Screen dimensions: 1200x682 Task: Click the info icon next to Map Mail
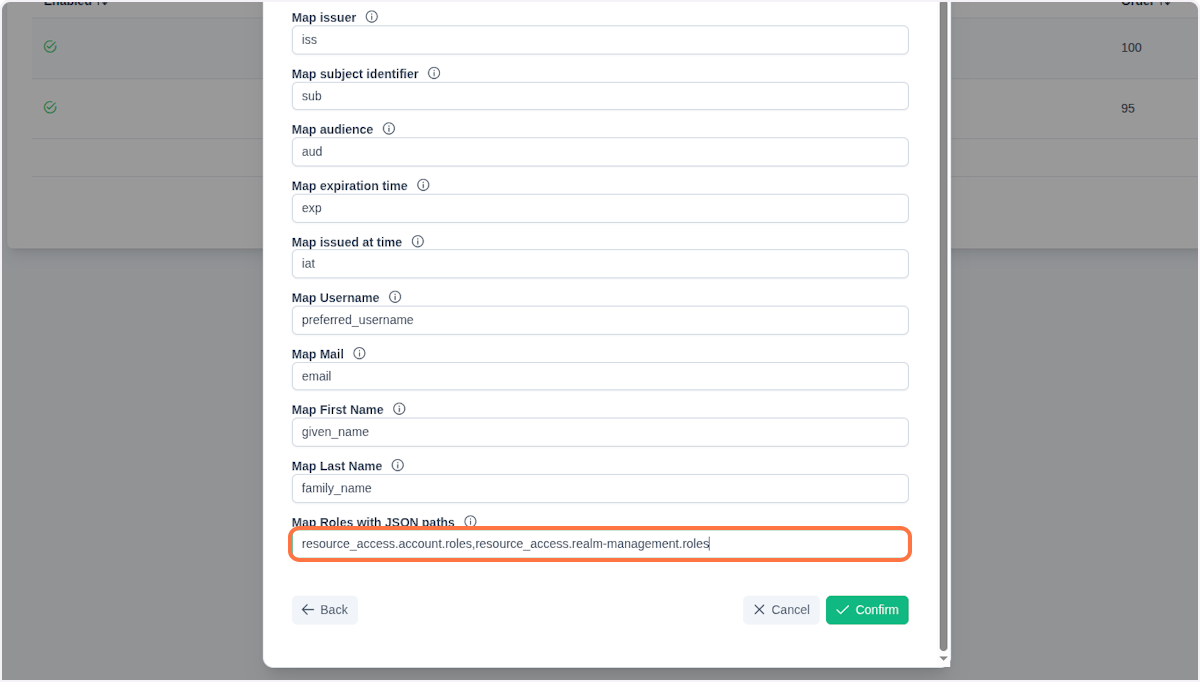[x=359, y=353]
